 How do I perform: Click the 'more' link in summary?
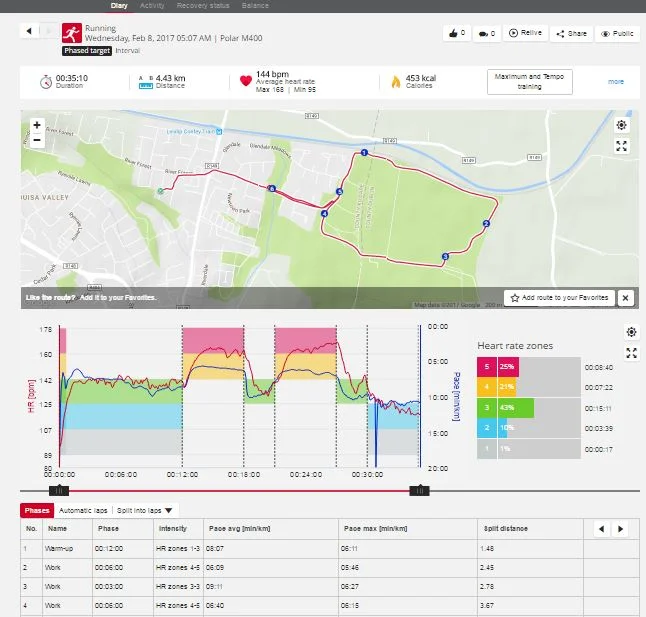tap(616, 82)
